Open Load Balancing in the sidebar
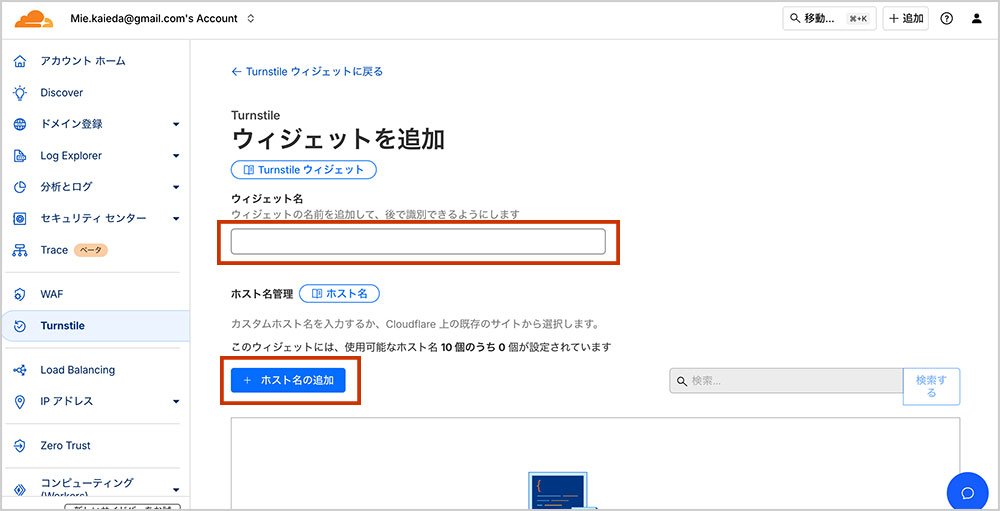1000x511 pixels. click(x=77, y=370)
